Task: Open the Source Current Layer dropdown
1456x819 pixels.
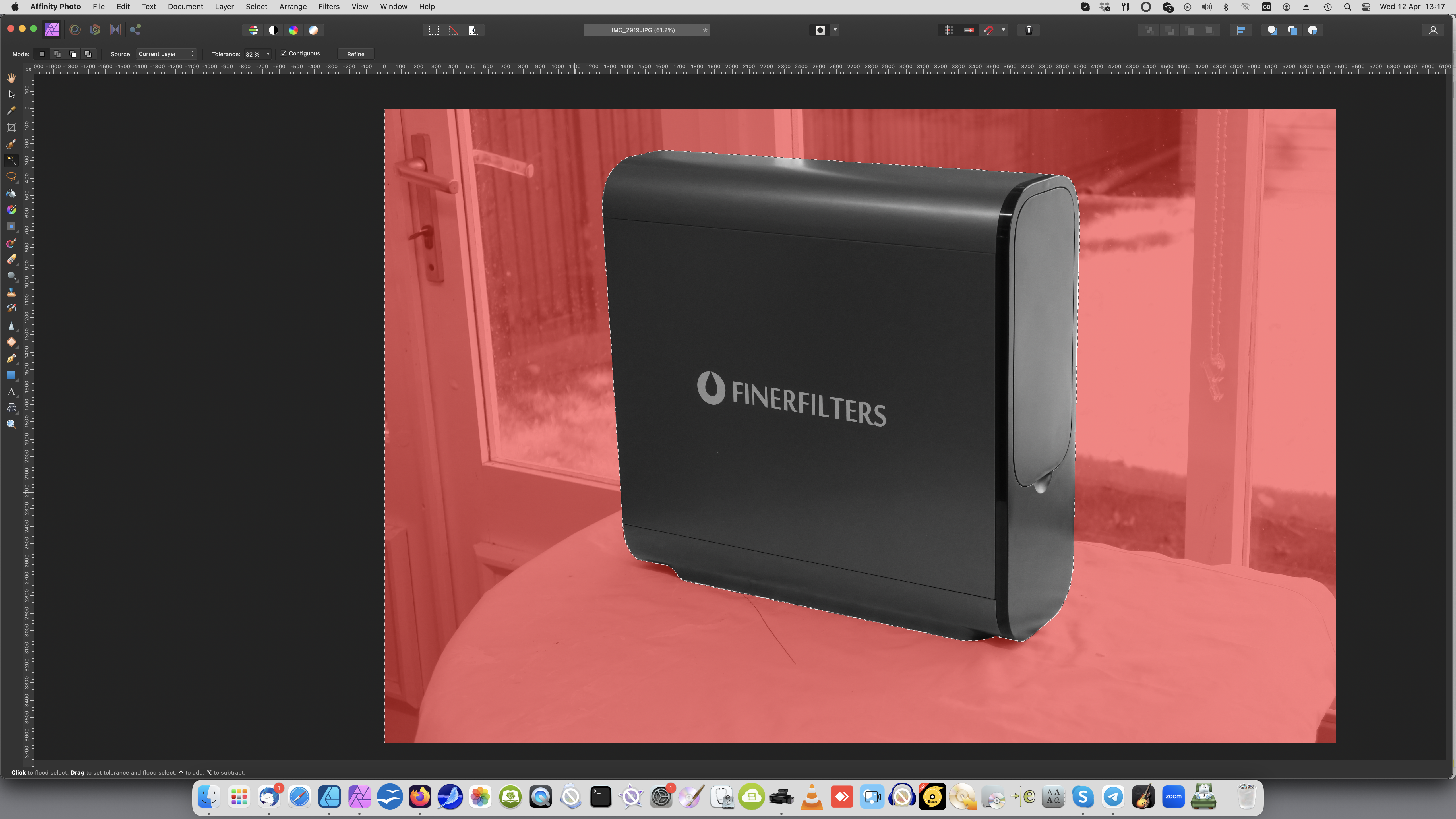Action: (x=166, y=54)
